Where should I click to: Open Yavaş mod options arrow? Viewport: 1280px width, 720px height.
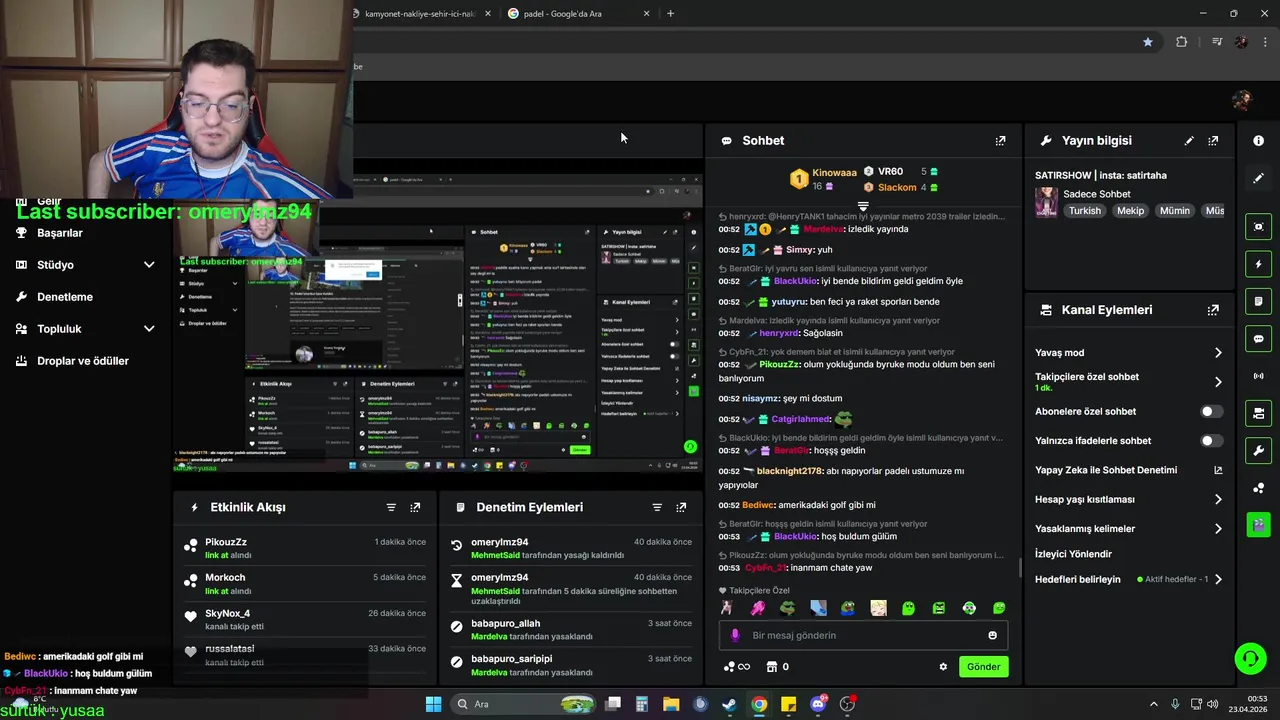1218,353
